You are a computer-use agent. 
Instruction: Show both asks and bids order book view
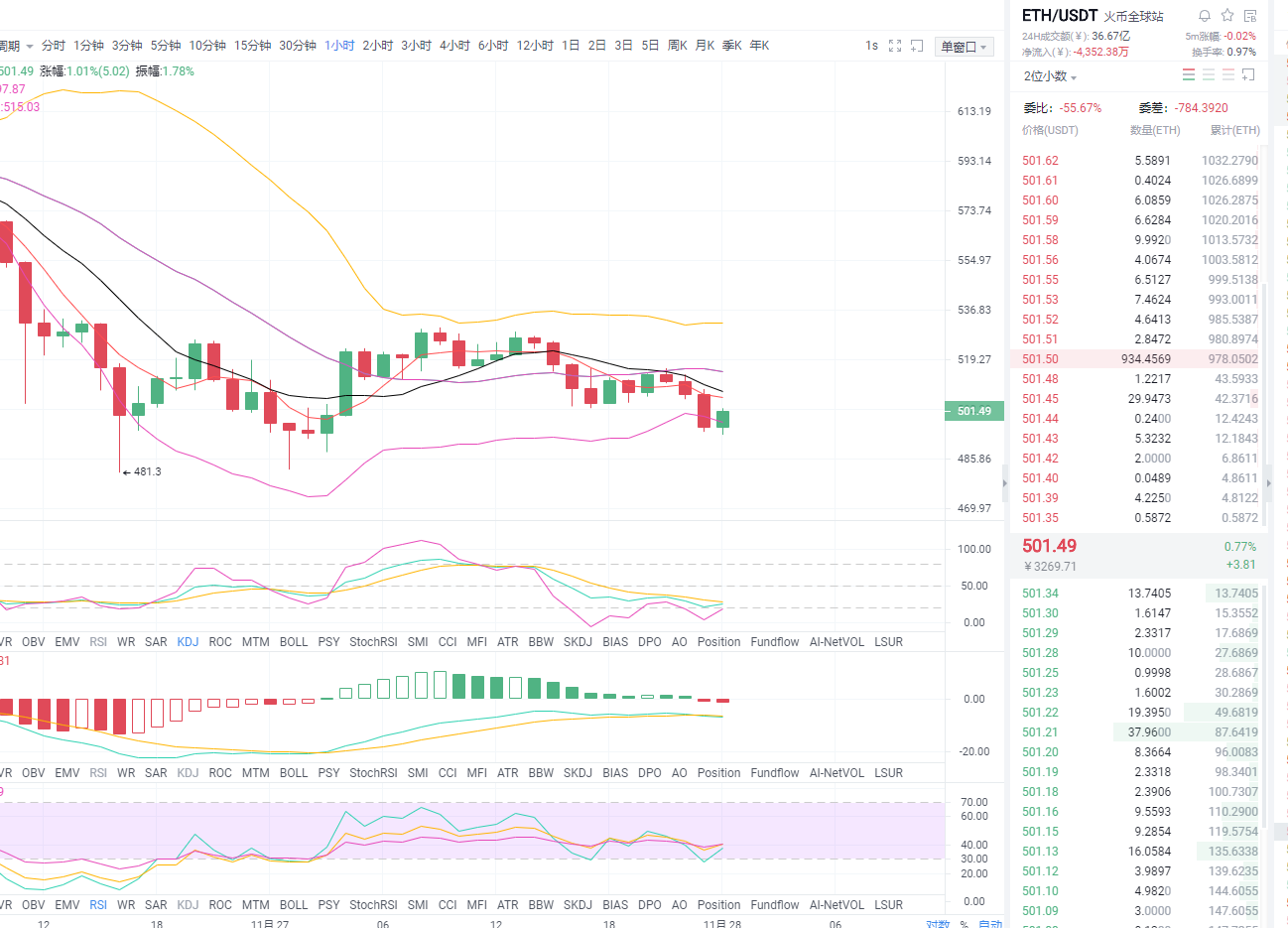1189,75
